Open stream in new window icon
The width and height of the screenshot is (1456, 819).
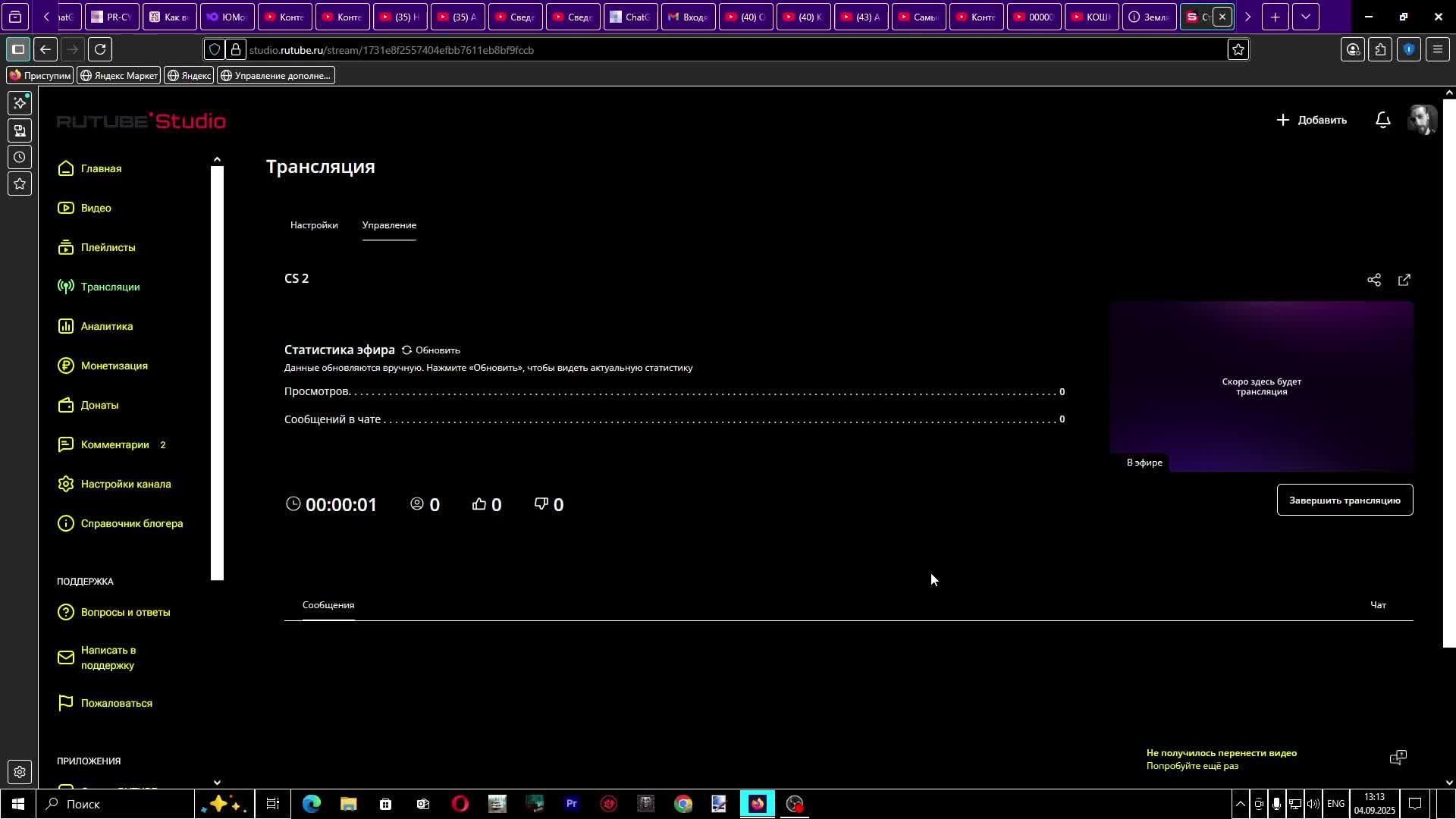click(x=1404, y=280)
